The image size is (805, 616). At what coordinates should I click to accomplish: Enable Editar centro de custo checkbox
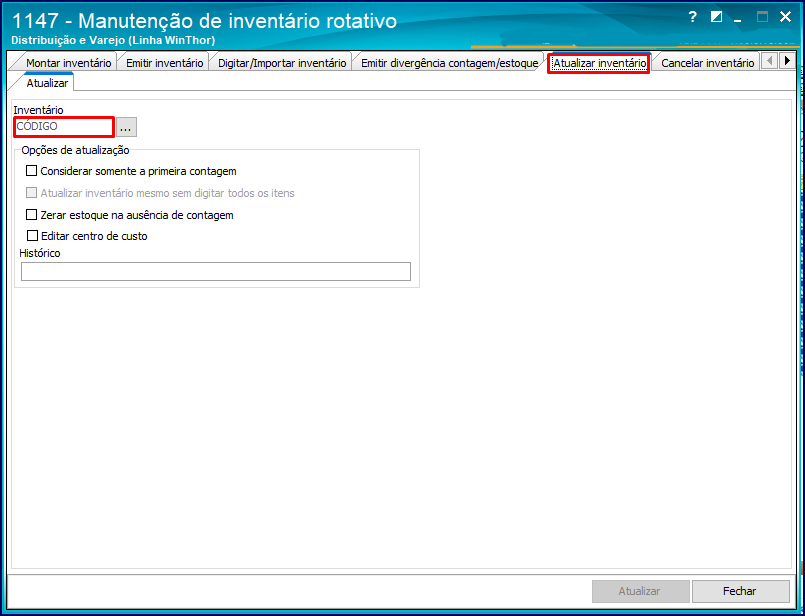click(x=32, y=236)
